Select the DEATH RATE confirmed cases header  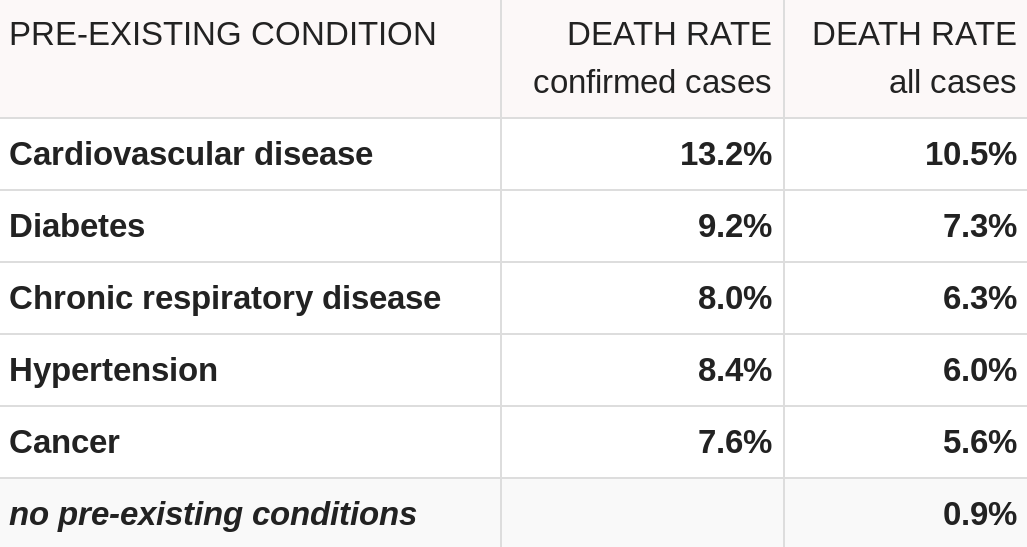652,58
